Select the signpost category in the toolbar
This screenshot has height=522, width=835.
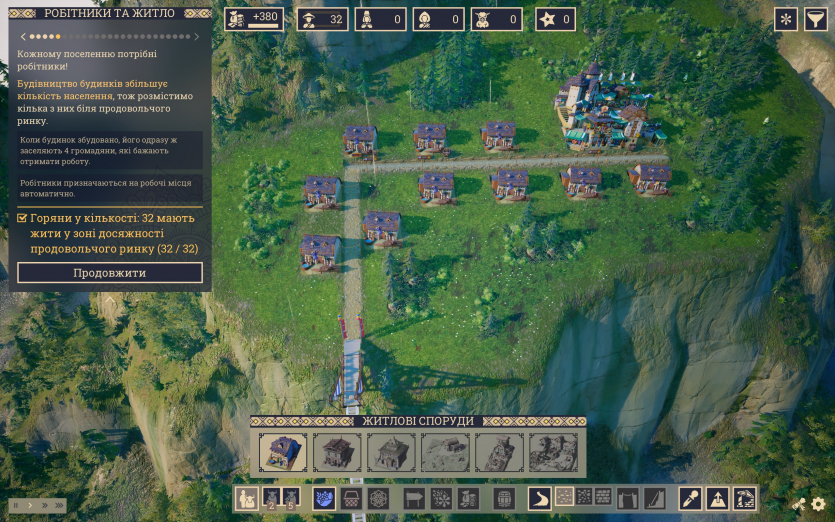click(412, 498)
